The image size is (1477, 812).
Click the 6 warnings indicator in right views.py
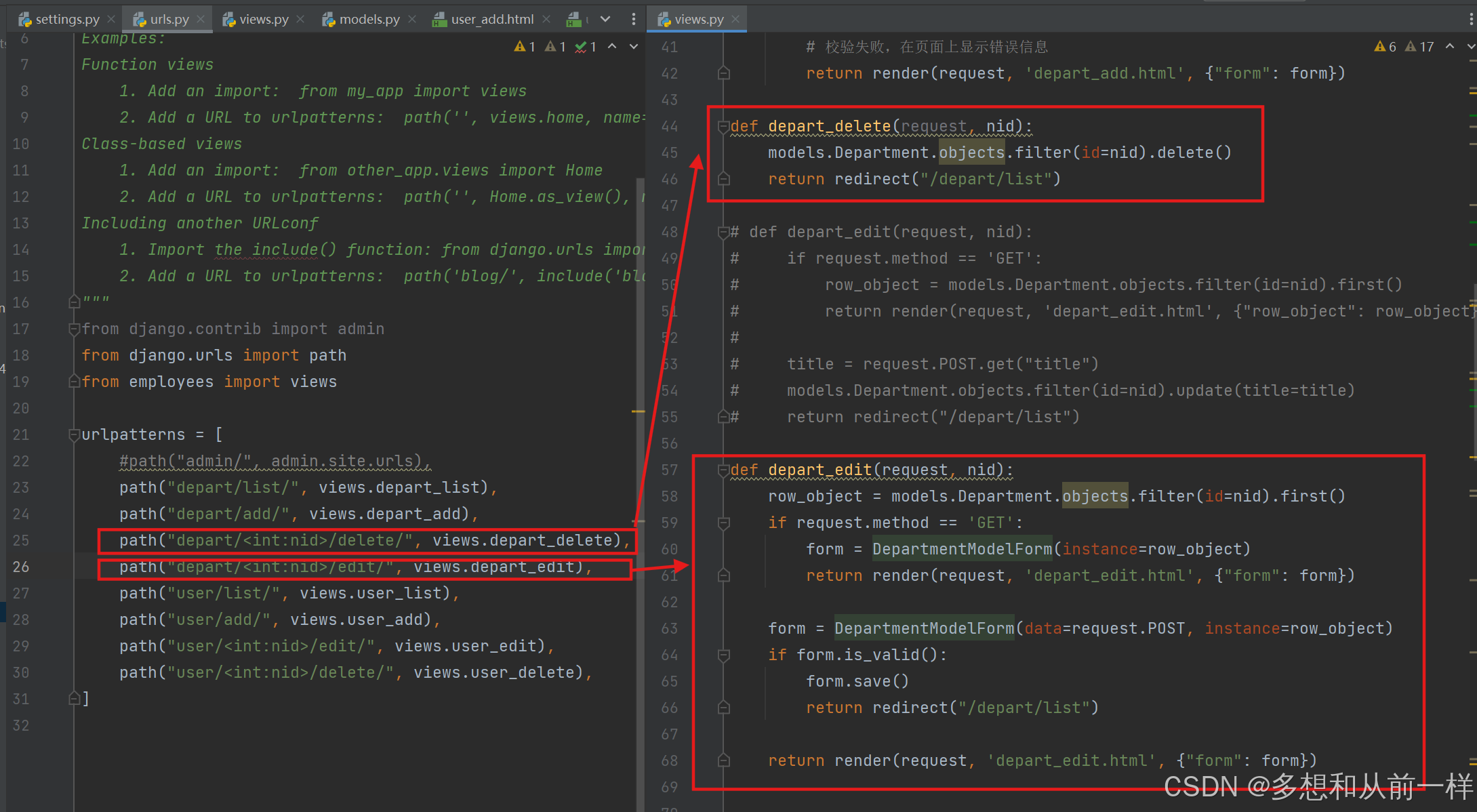(x=1385, y=46)
